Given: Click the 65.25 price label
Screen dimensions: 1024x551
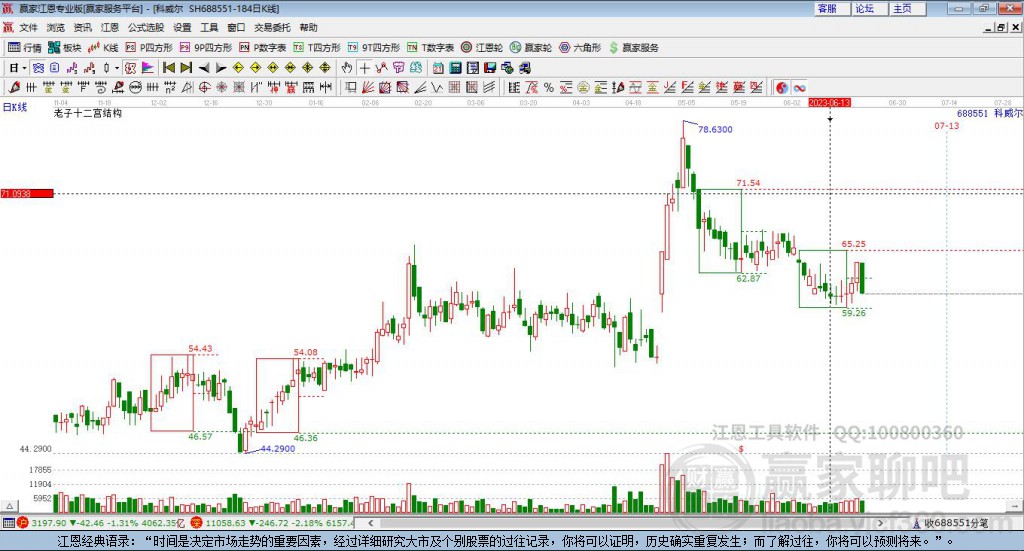Looking at the screenshot, I should point(854,244).
